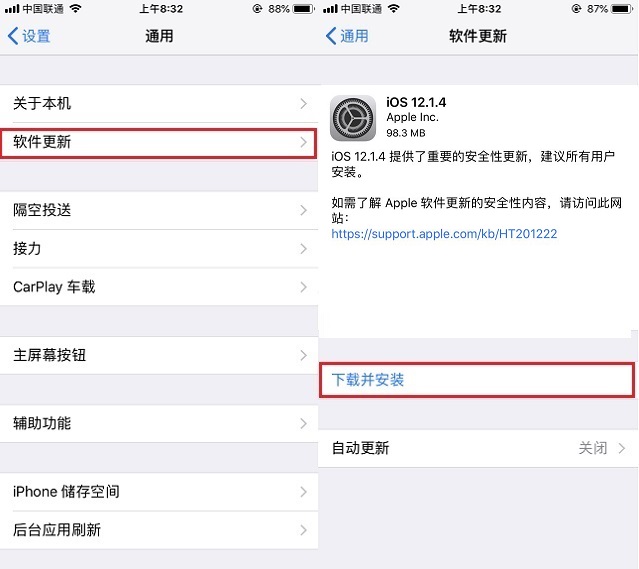The width and height of the screenshot is (639, 569).
Task: Open the 辅助功能 menu item
Action: pyautogui.click(x=159, y=423)
